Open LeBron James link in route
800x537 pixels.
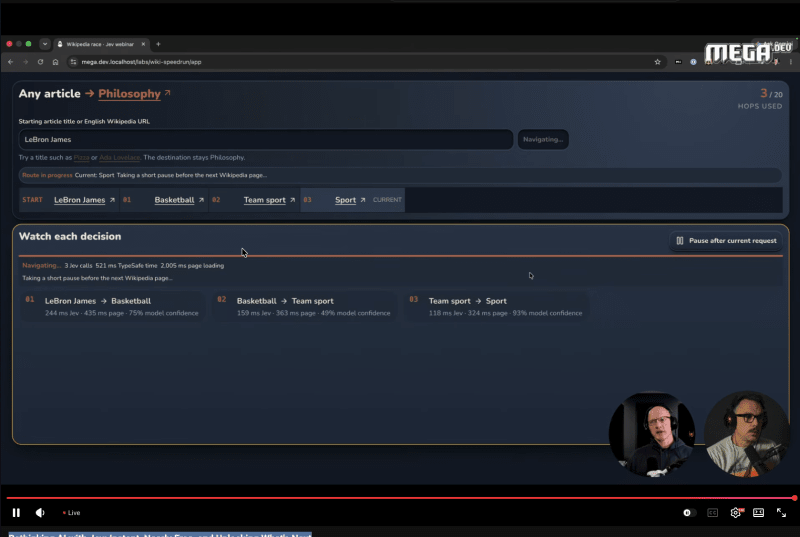coord(80,200)
